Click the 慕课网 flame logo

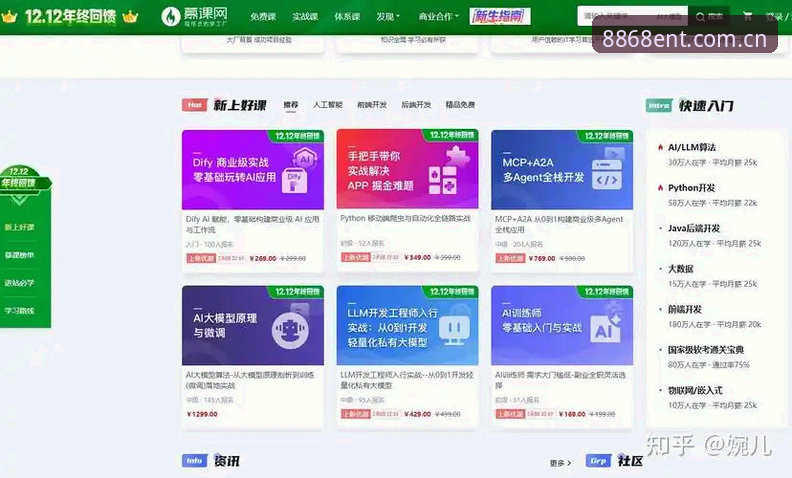(x=171, y=17)
